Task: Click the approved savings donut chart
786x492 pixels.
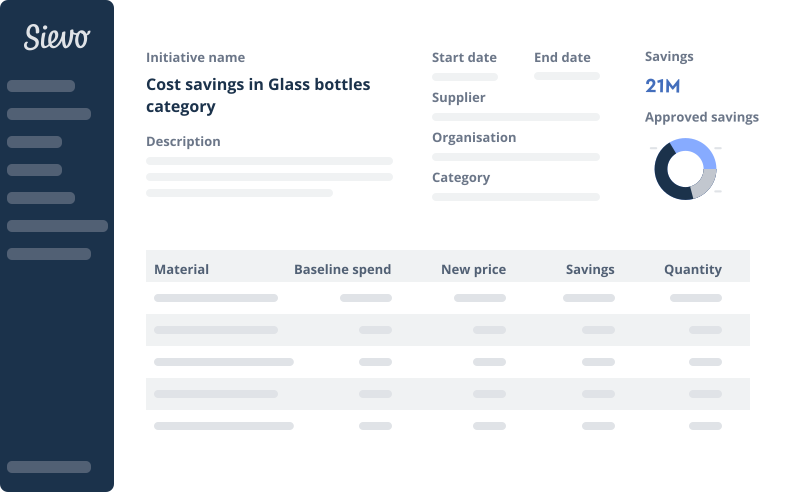Action: coord(685,169)
